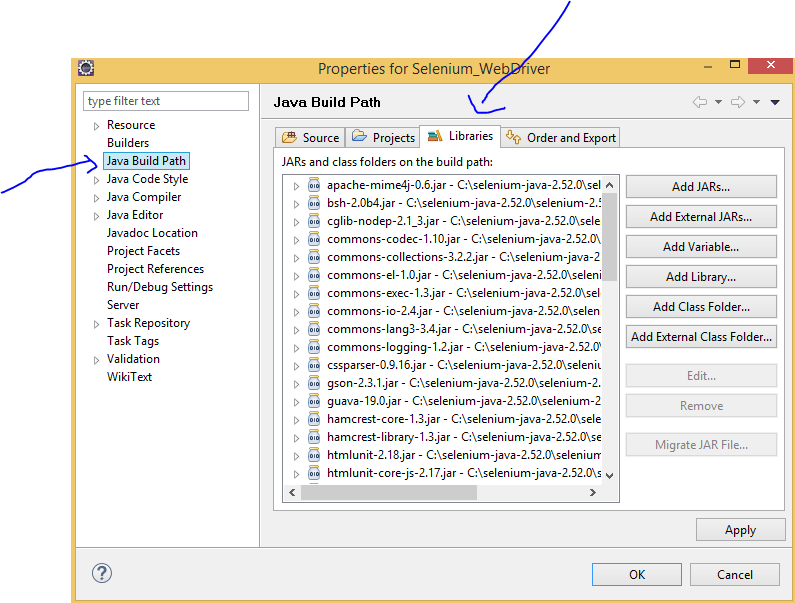Select the Libraries tab
This screenshot has width=795, height=603.
coord(460,136)
